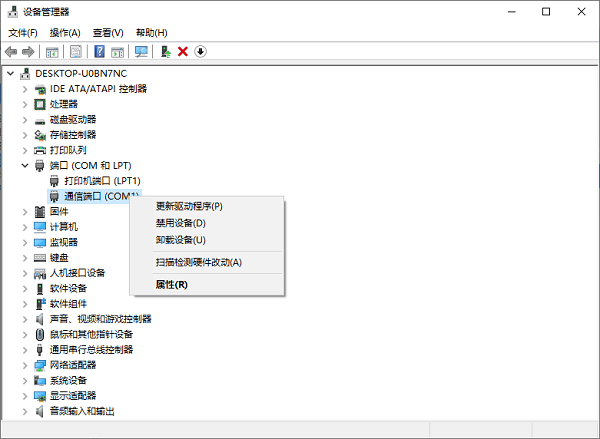Select the 打印机端口 (LPT1) device

101,181
